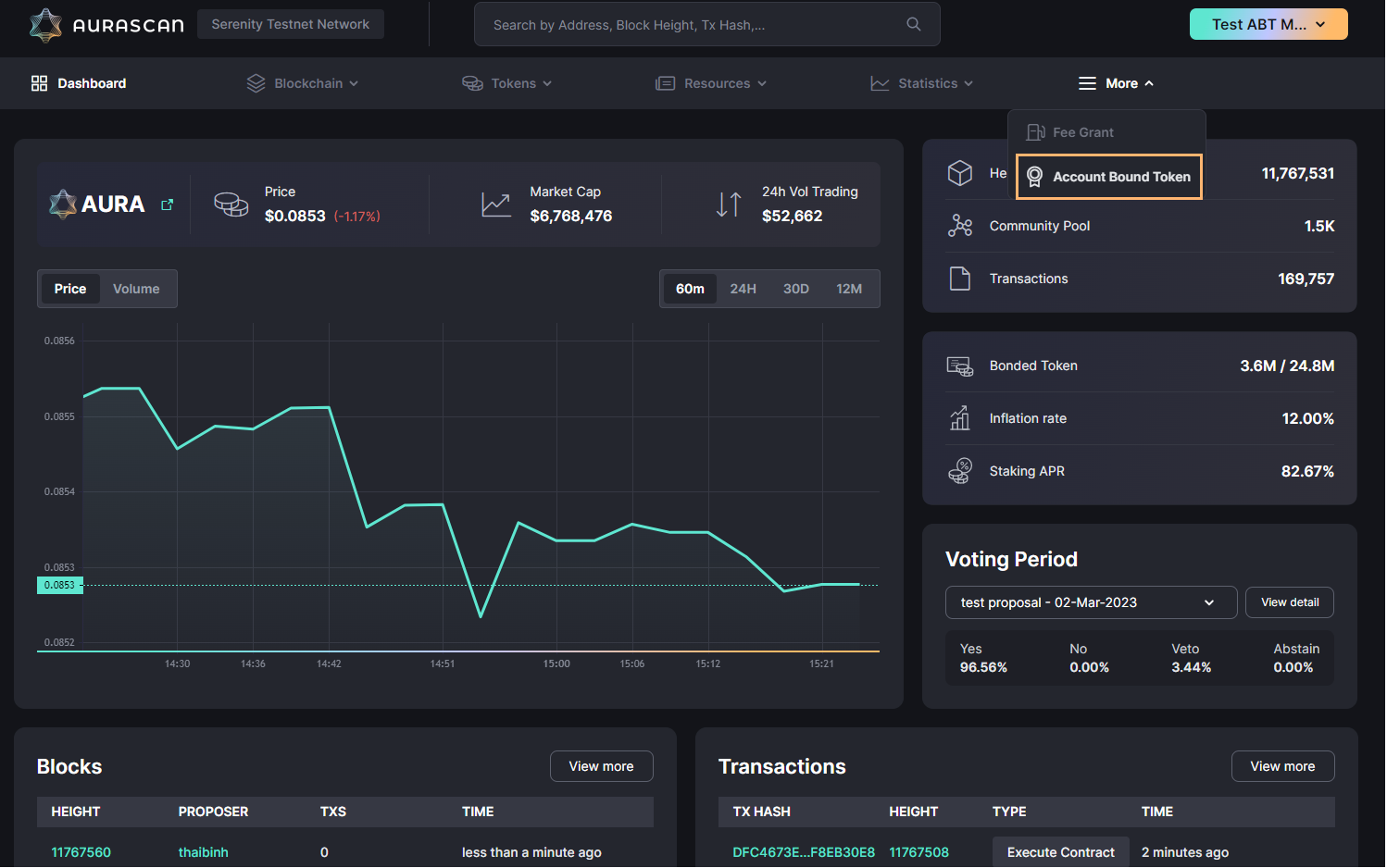Click the Aurascan logo

click(x=106, y=25)
